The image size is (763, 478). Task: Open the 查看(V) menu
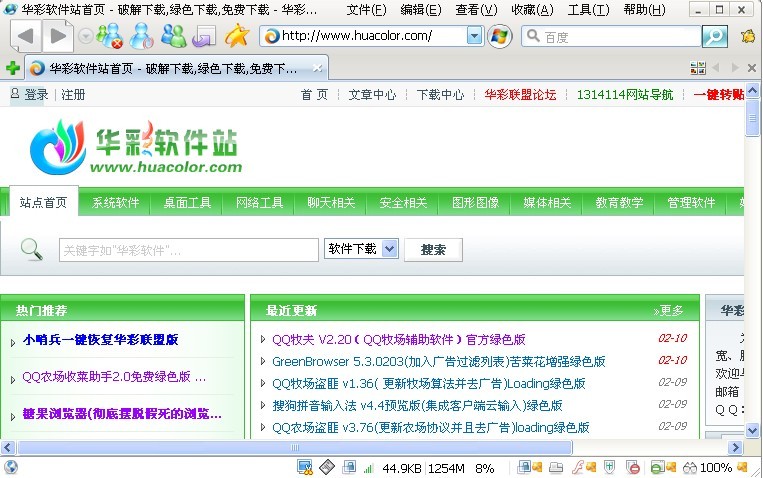click(x=476, y=10)
